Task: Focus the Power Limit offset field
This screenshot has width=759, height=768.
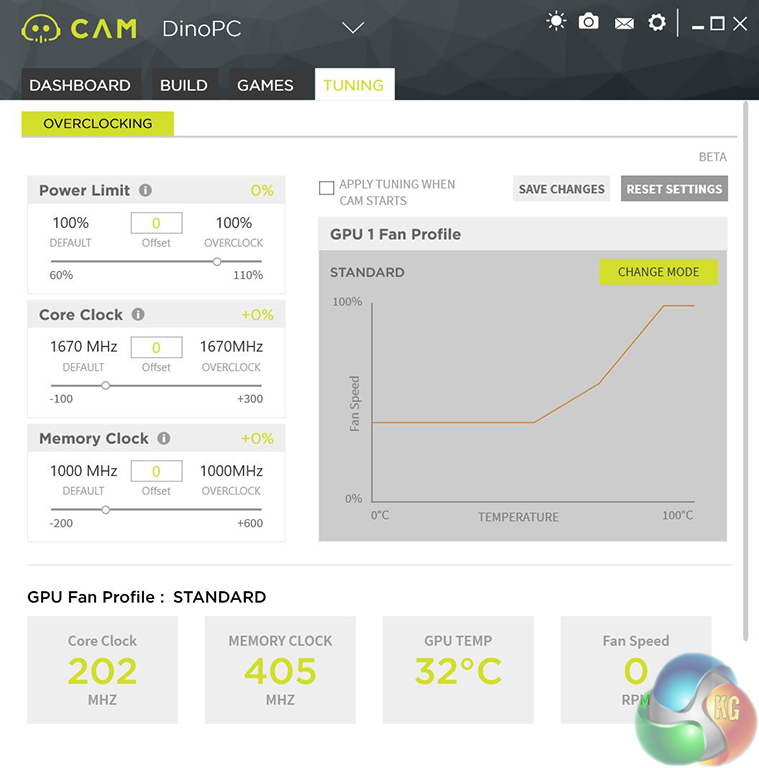Action: pos(156,223)
